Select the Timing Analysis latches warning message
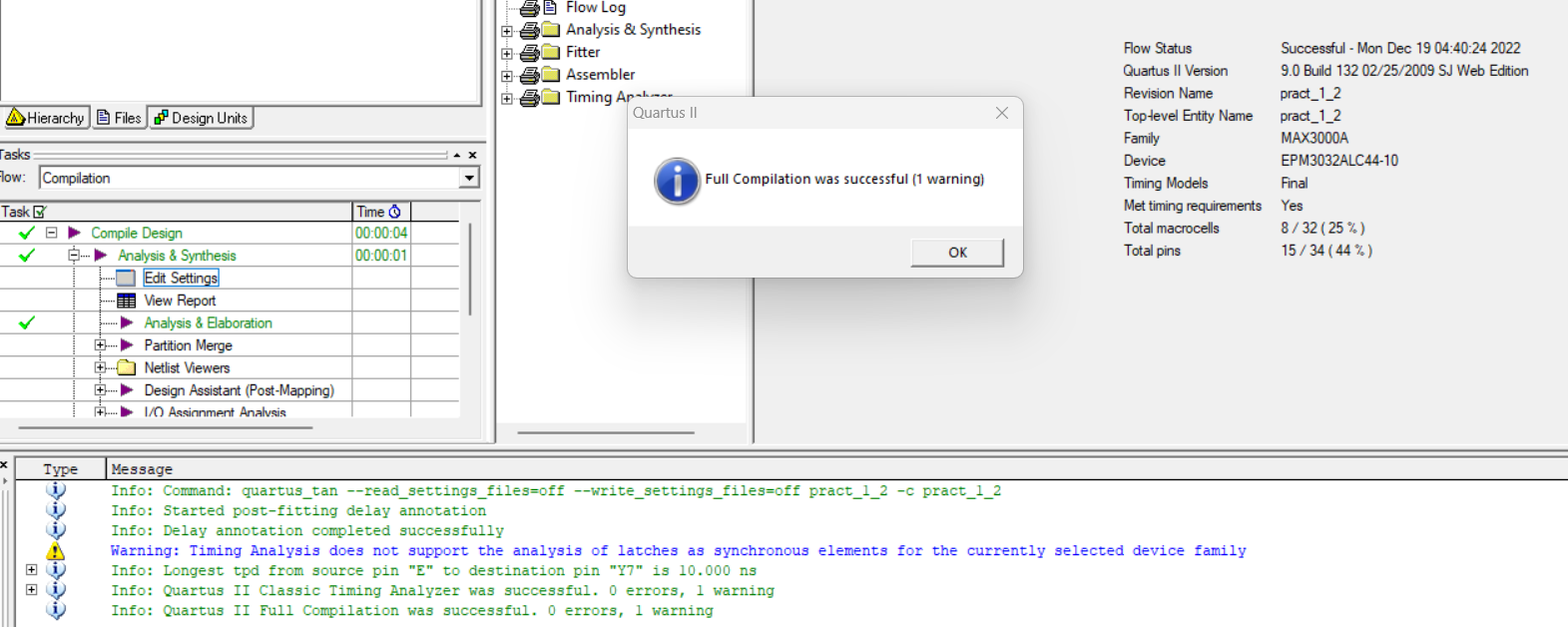The height and width of the screenshot is (627, 1568). pyautogui.click(x=678, y=551)
